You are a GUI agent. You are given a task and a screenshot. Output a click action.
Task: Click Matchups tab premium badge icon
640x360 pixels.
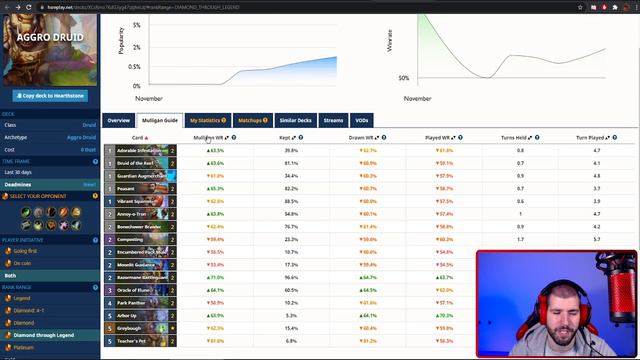pyautogui.click(x=265, y=120)
